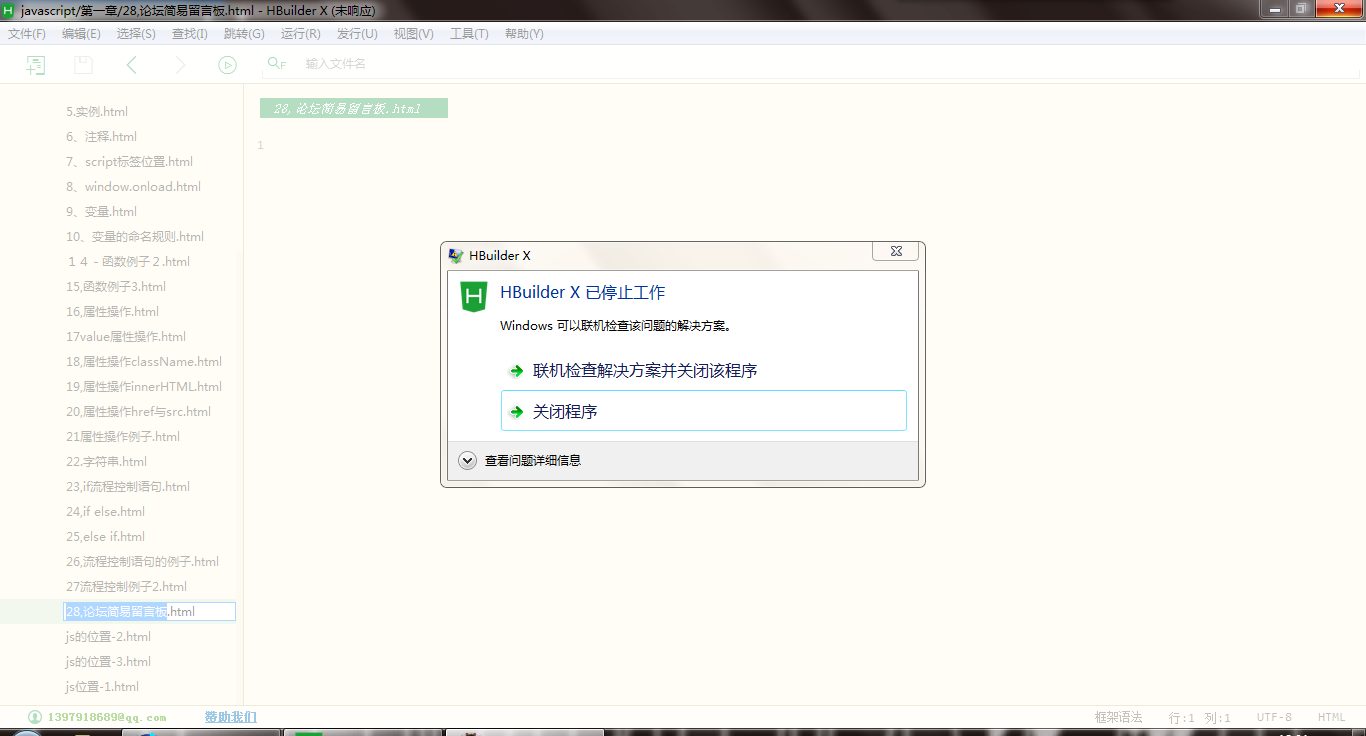Open the 帮助(Y) menu
The height and width of the screenshot is (736, 1366).
[524, 34]
